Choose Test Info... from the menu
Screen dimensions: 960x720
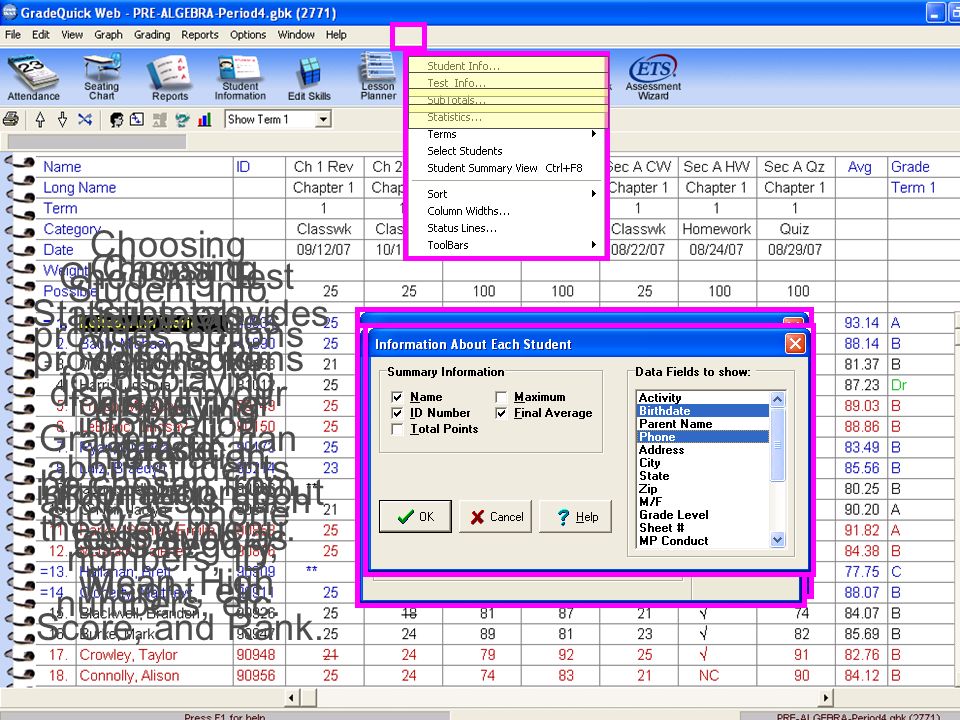pos(508,83)
